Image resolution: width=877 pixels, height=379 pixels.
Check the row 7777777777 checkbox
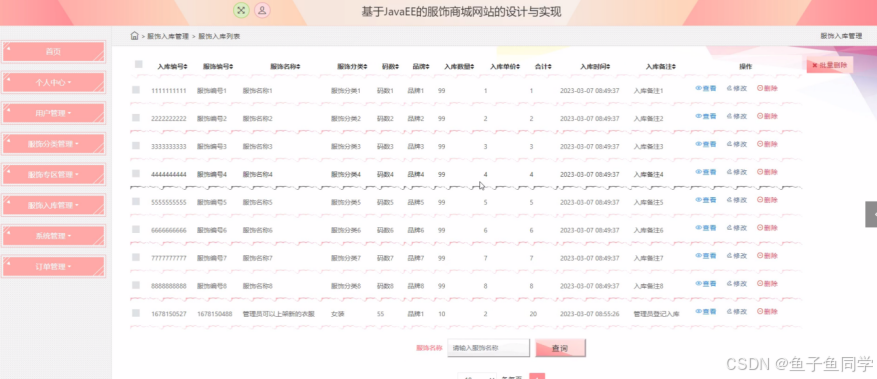[136, 257]
